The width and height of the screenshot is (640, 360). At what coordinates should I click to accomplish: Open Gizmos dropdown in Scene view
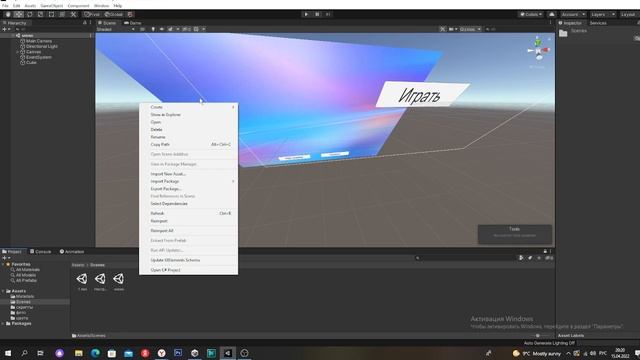tap(470, 29)
